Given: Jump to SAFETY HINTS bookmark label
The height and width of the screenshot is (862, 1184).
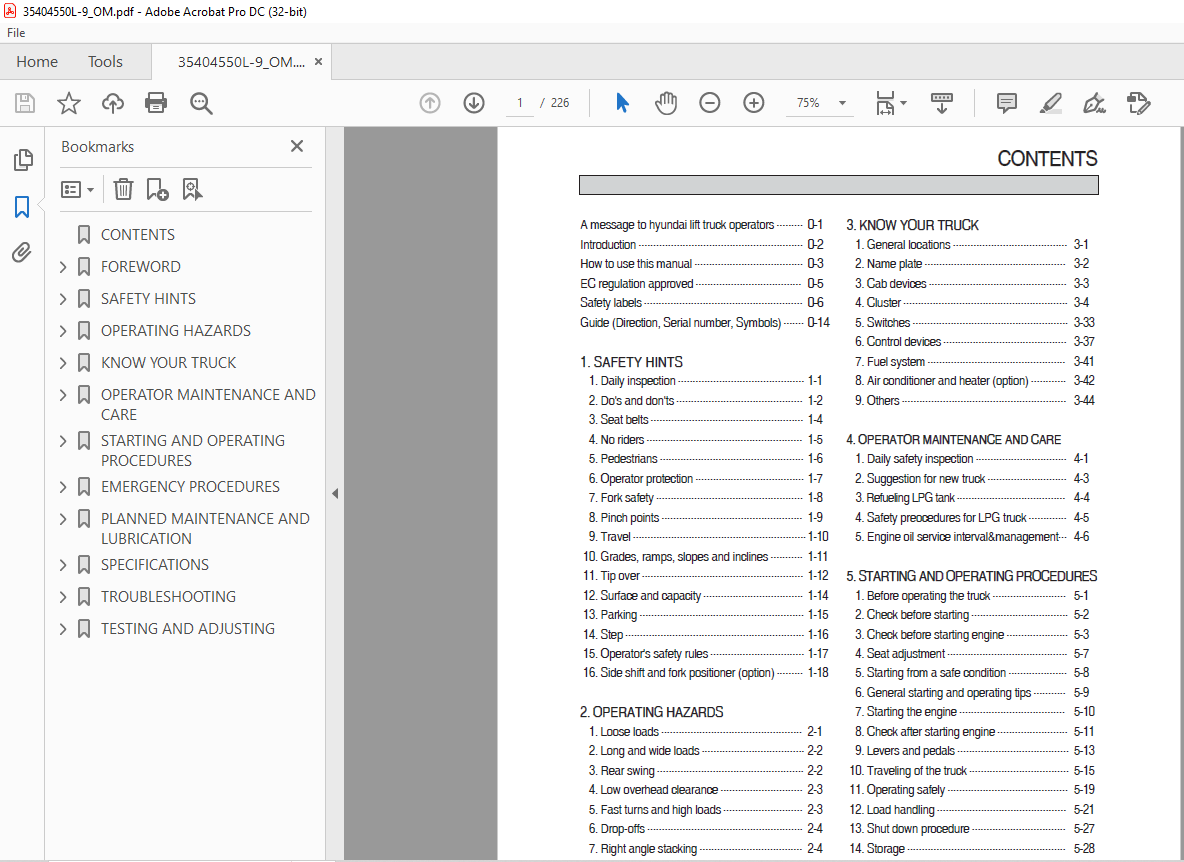Looking at the screenshot, I should (x=148, y=299).
